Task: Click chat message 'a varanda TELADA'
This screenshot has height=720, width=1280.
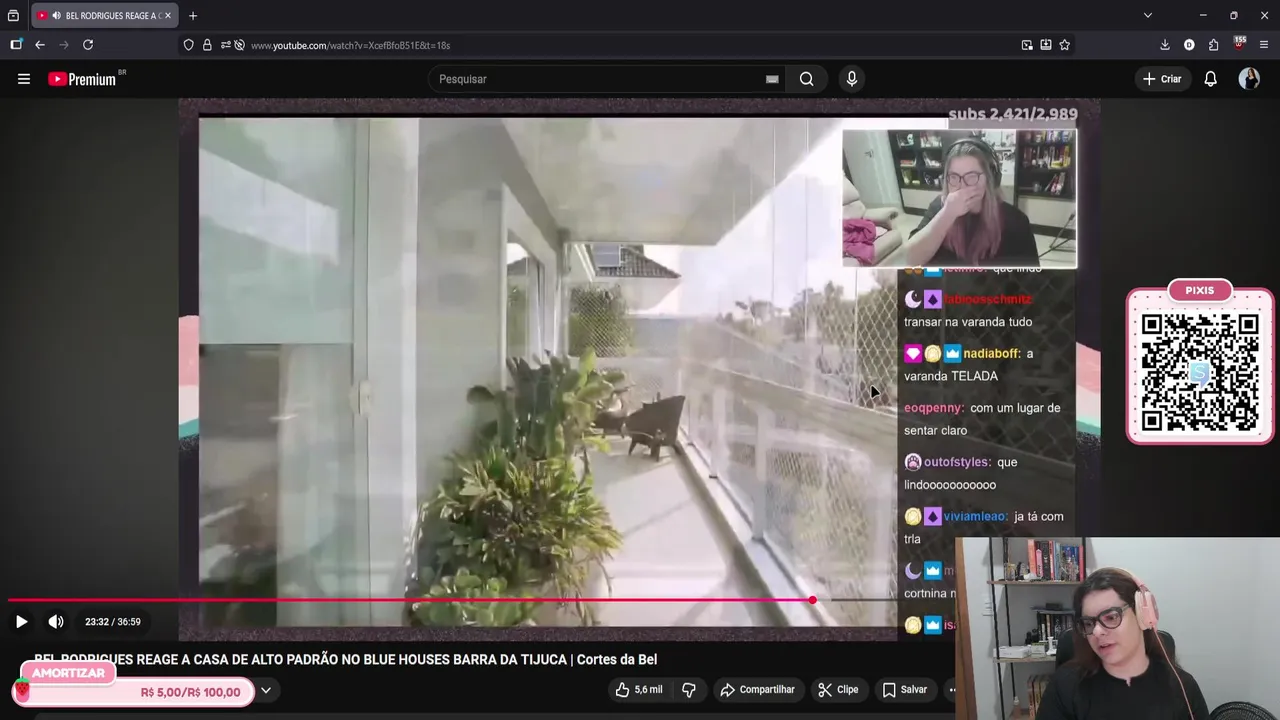Action: click(969, 364)
